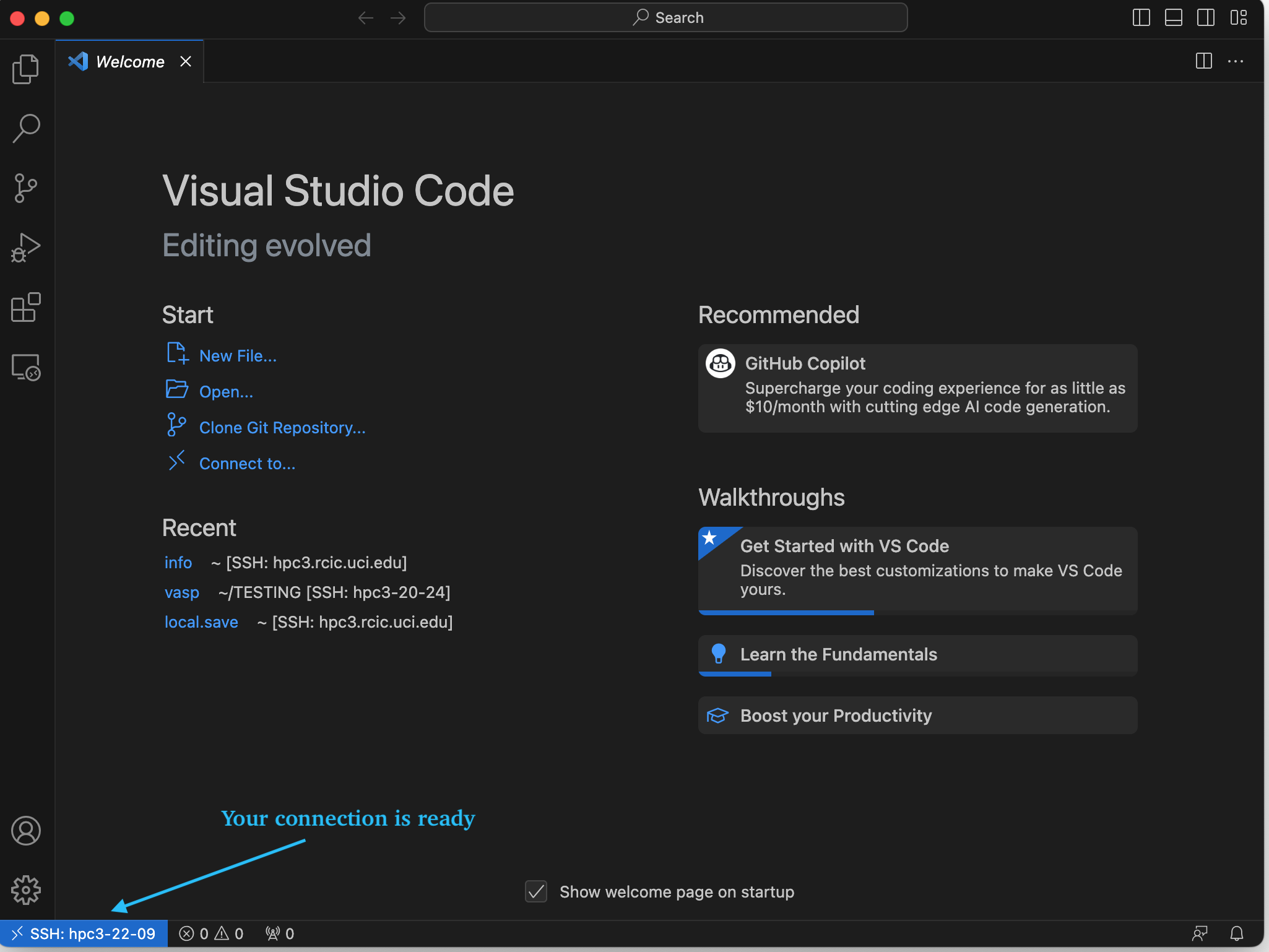The width and height of the screenshot is (1269, 952).
Task: Click the Connect to... link
Action: point(247,464)
